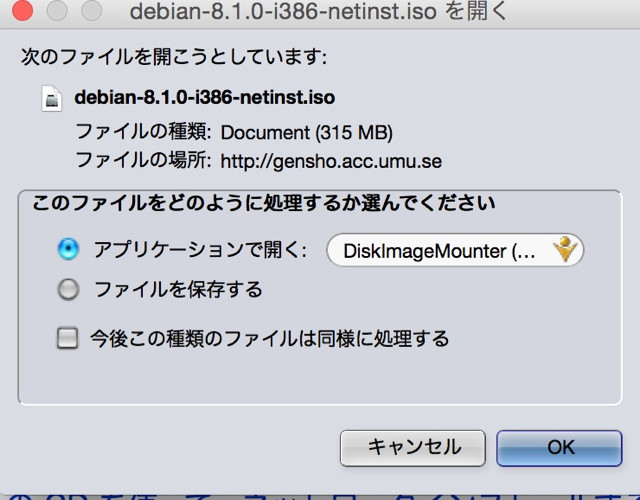The height and width of the screenshot is (500, 640).
Task: Click the ファイルの種類: label
Action: click(x=144, y=132)
